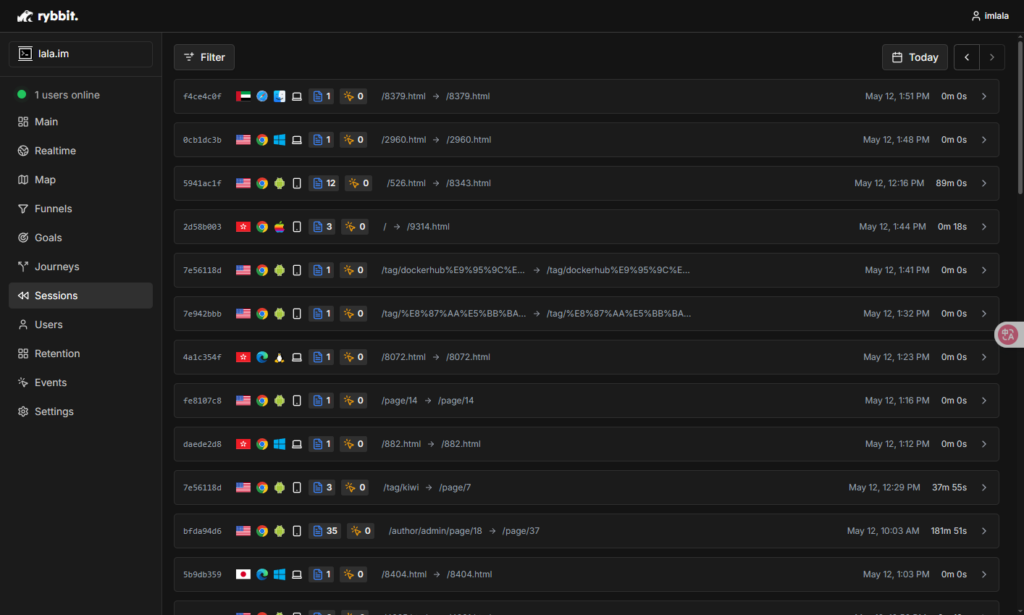Go to previous day with left arrow
This screenshot has height=615, width=1024.
pos(966,57)
